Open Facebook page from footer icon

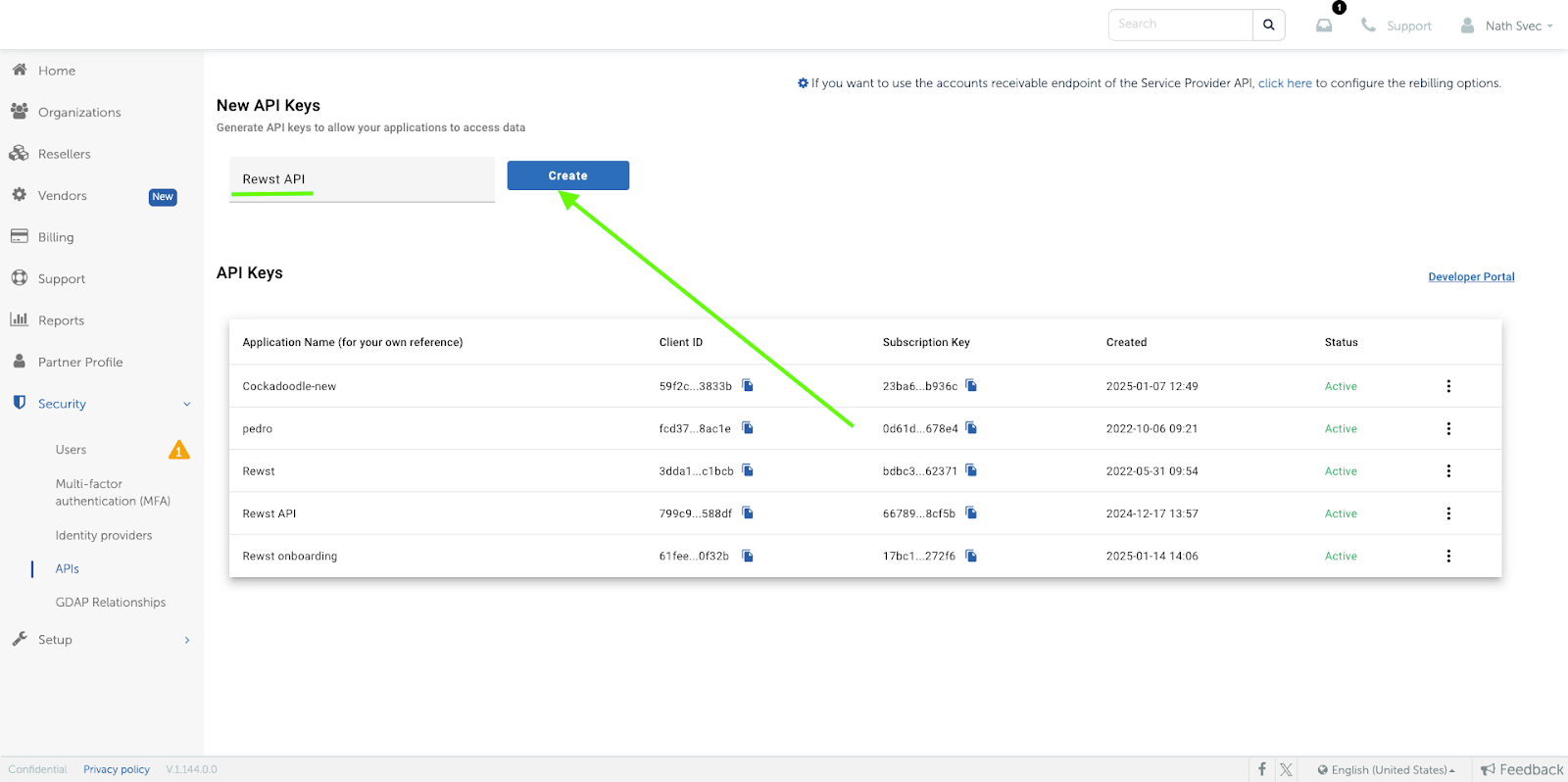coord(1262,769)
